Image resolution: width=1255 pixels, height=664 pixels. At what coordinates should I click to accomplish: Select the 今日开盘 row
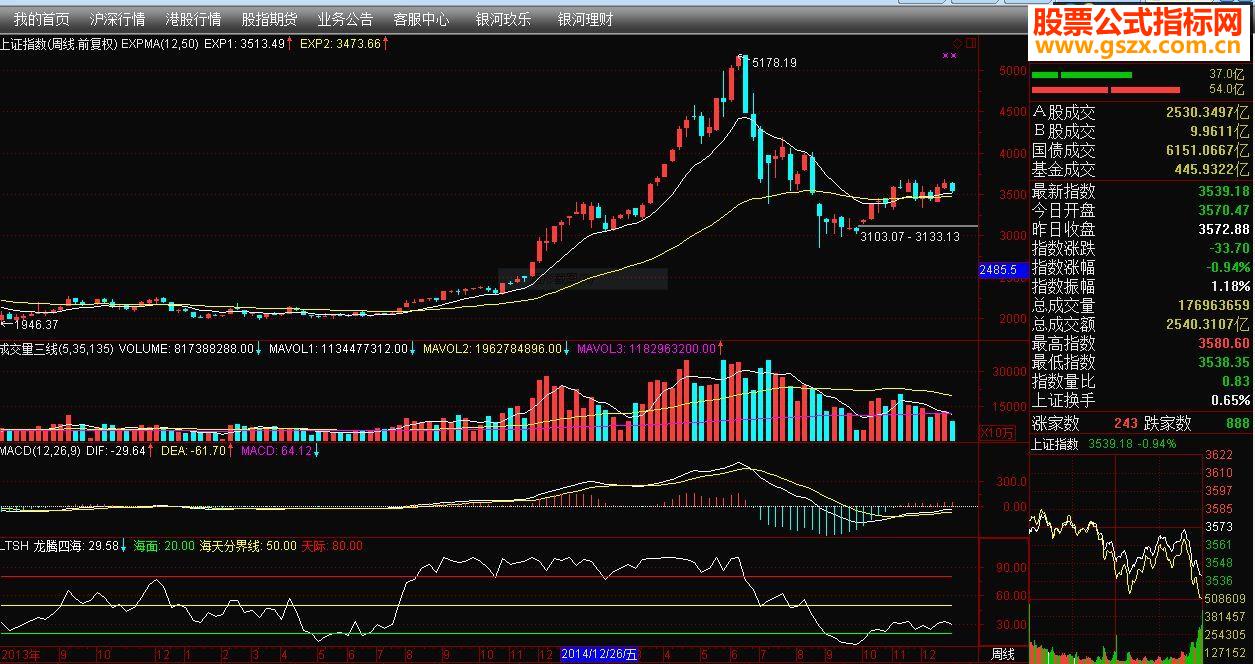click(x=1141, y=210)
